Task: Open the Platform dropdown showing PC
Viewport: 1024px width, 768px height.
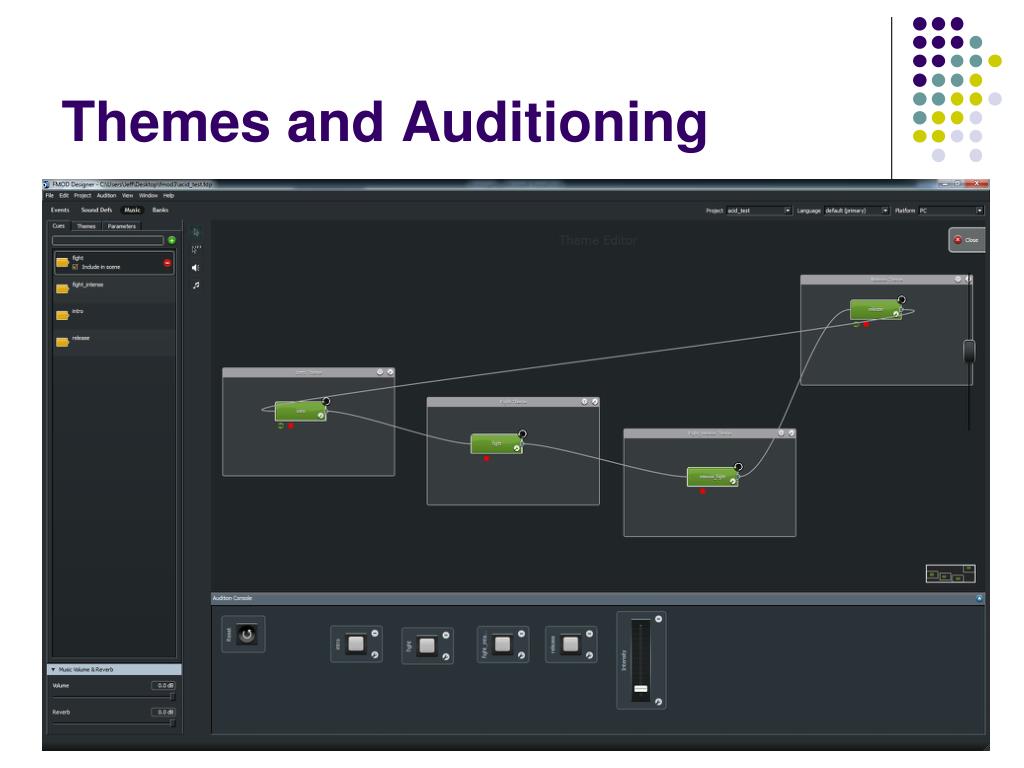Action: 951,210
